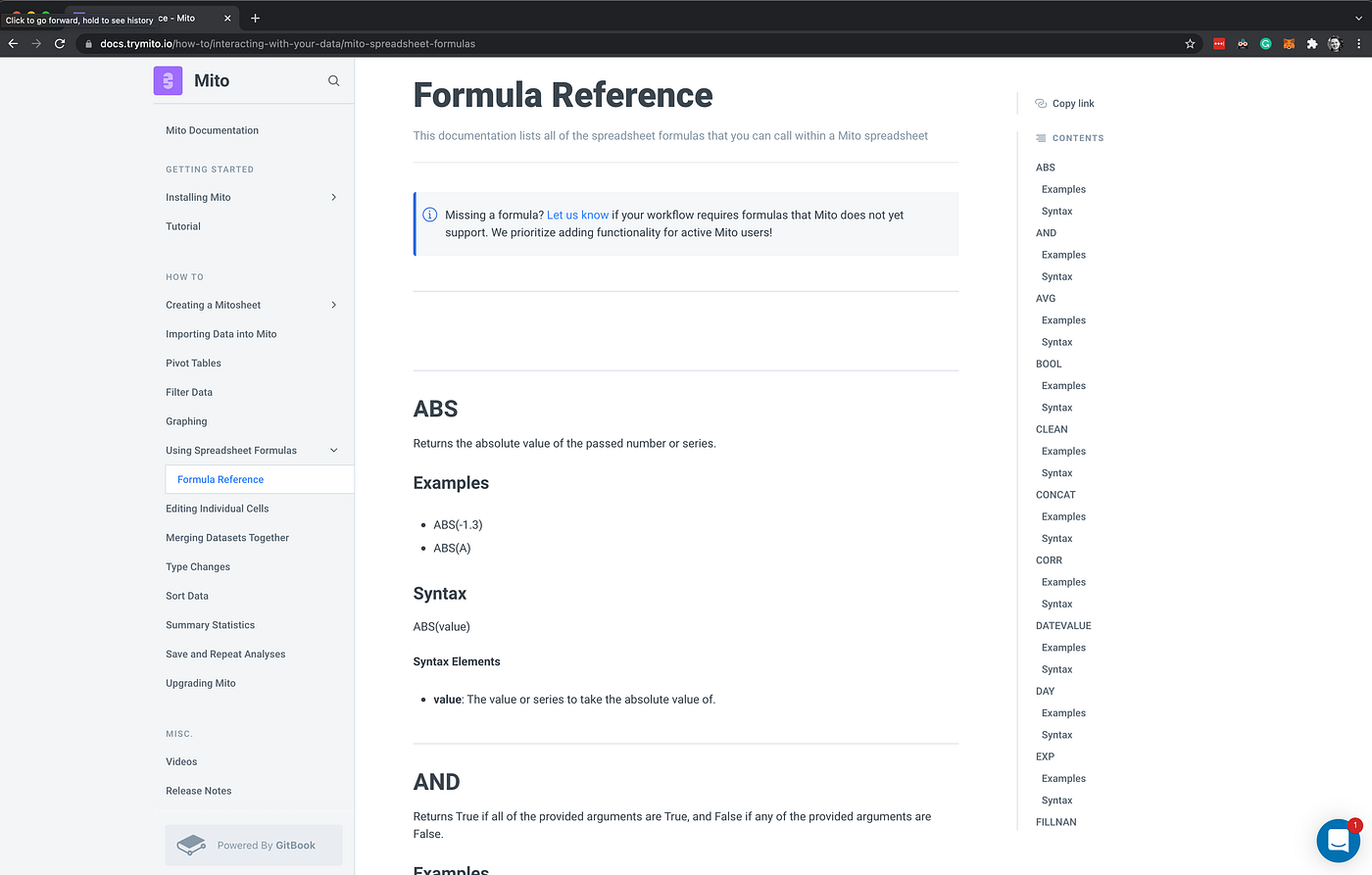
Task: Expand Creating a Mitosheet submenu
Action: pos(333,305)
